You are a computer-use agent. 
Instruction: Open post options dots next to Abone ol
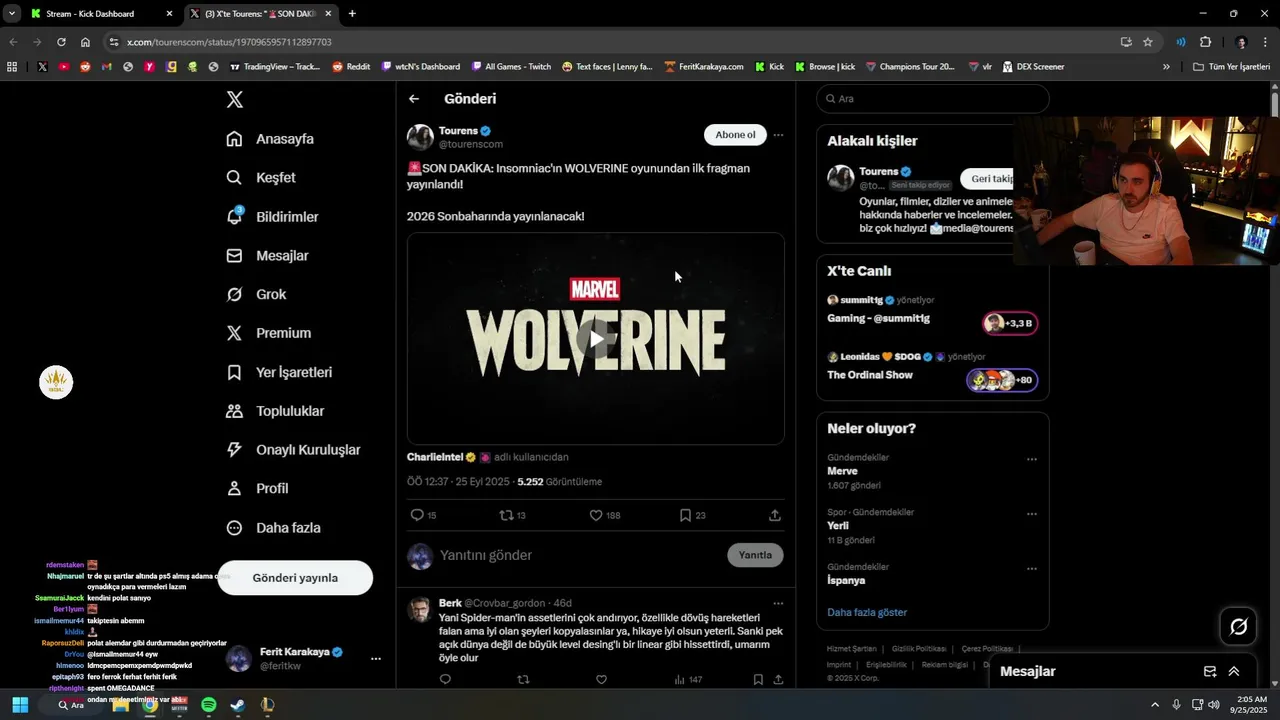(x=778, y=135)
